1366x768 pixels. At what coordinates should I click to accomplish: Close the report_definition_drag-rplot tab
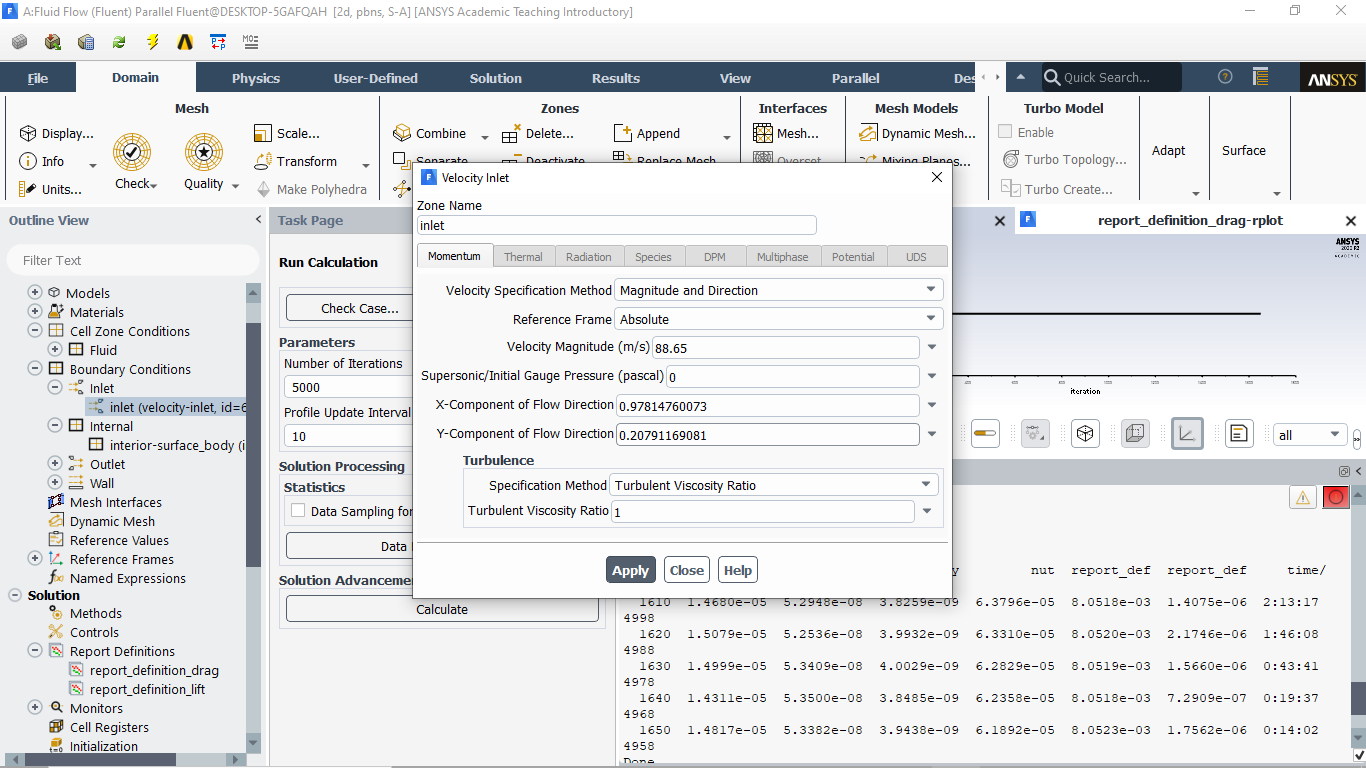click(1351, 221)
